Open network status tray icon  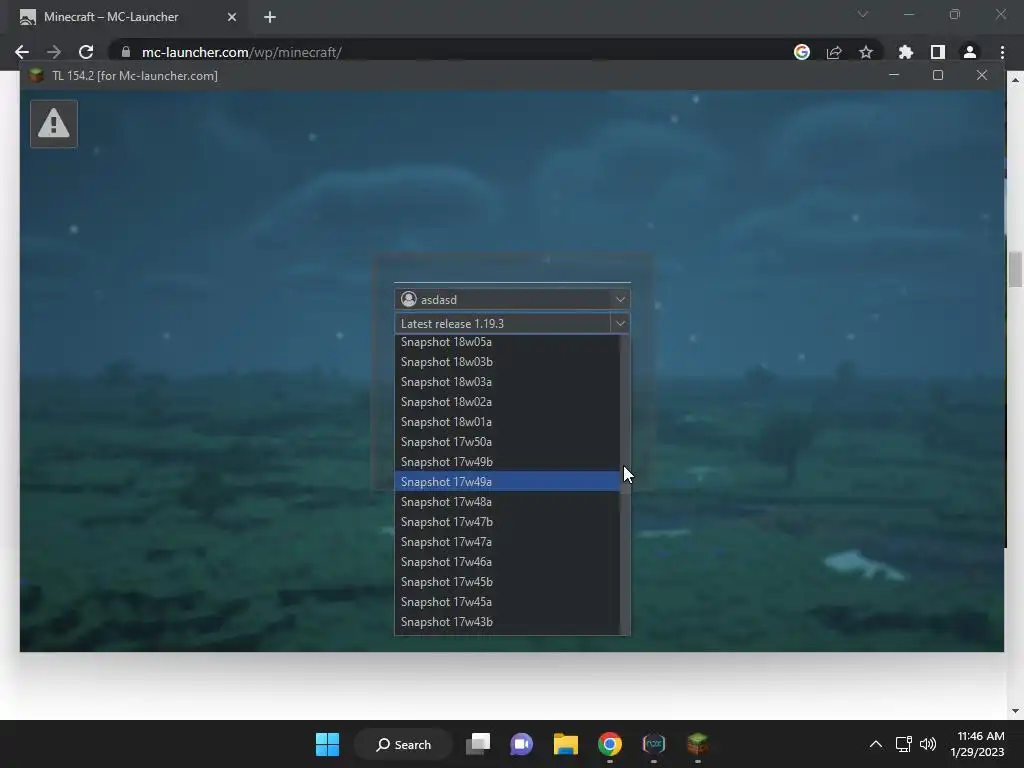click(903, 744)
